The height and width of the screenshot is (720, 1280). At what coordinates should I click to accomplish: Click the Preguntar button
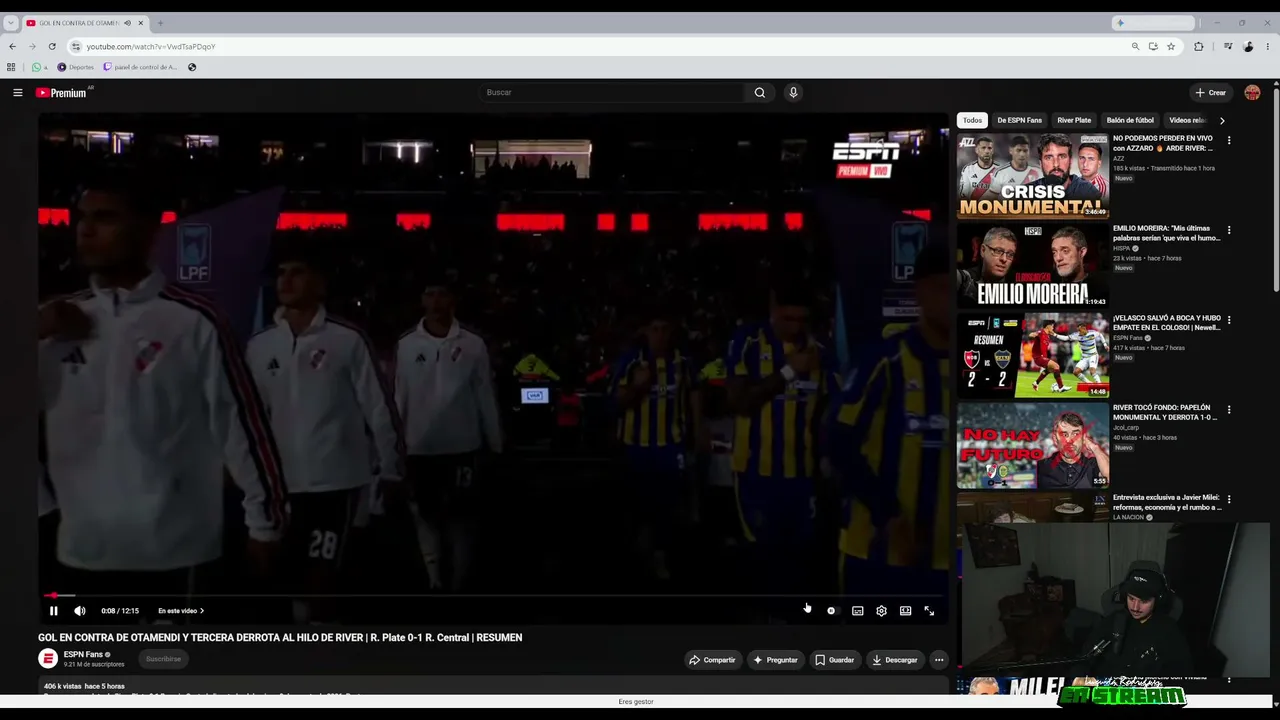coord(776,660)
